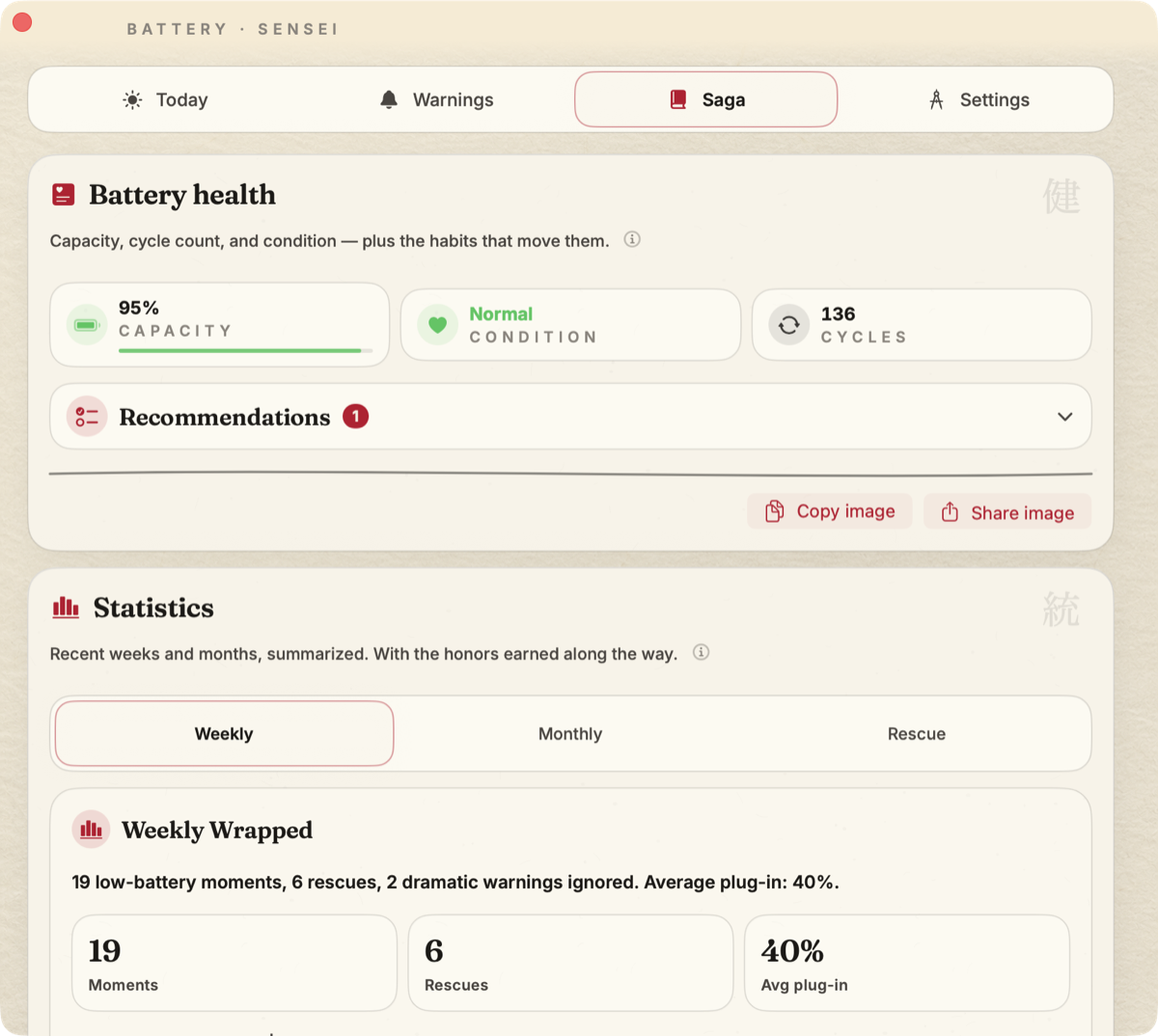
Task: Expand the Recommendations chevron
Action: pyautogui.click(x=1064, y=417)
